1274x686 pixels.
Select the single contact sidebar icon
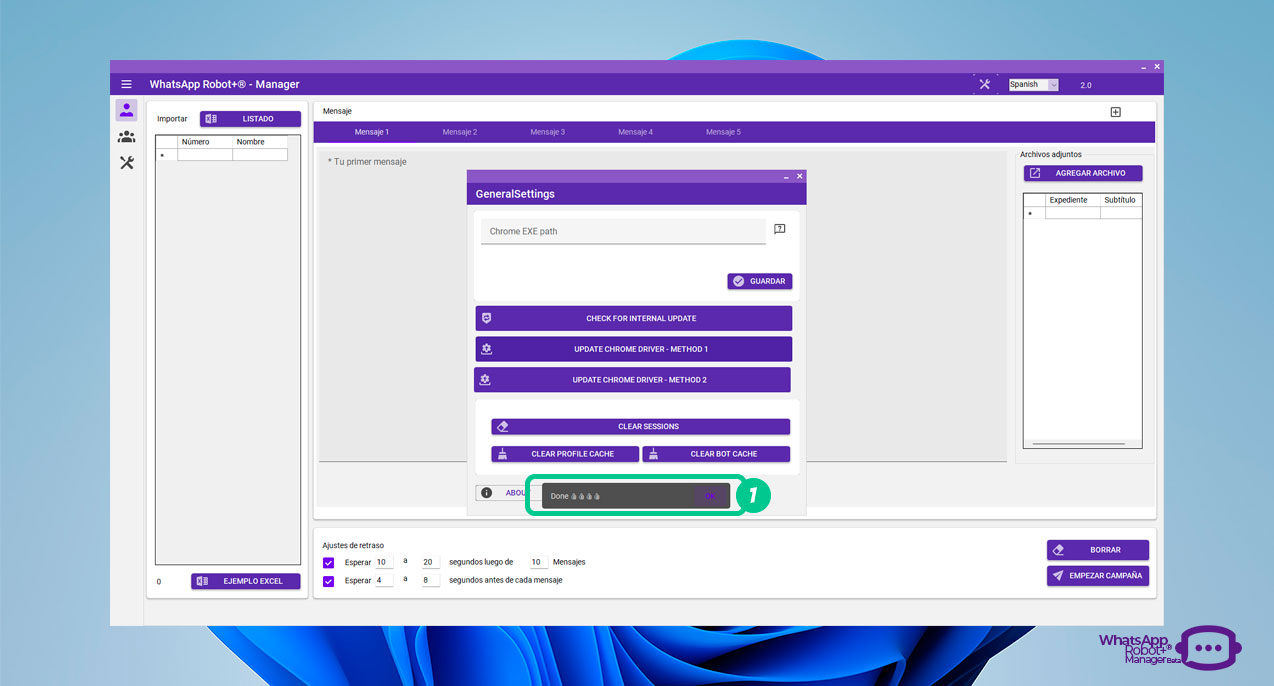126,110
